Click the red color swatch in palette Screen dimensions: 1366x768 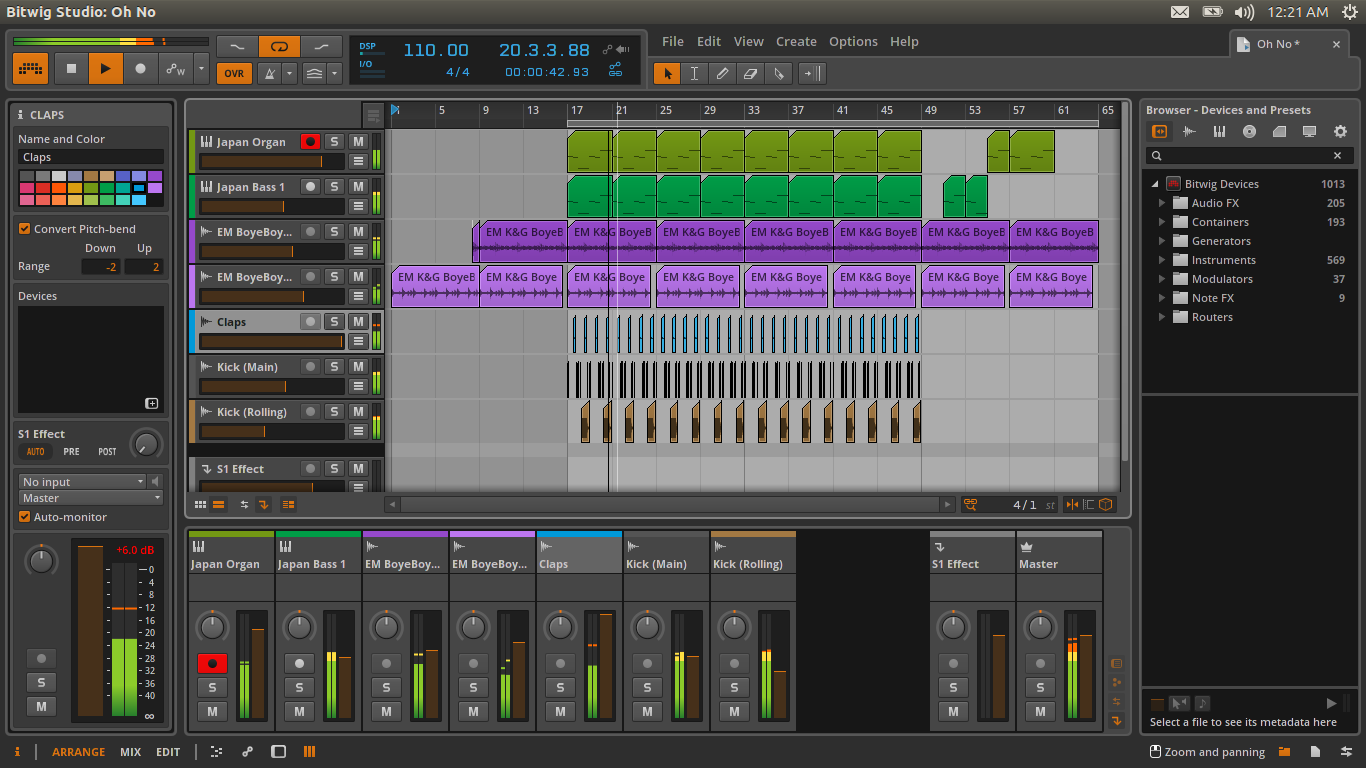pyautogui.click(x=42, y=188)
